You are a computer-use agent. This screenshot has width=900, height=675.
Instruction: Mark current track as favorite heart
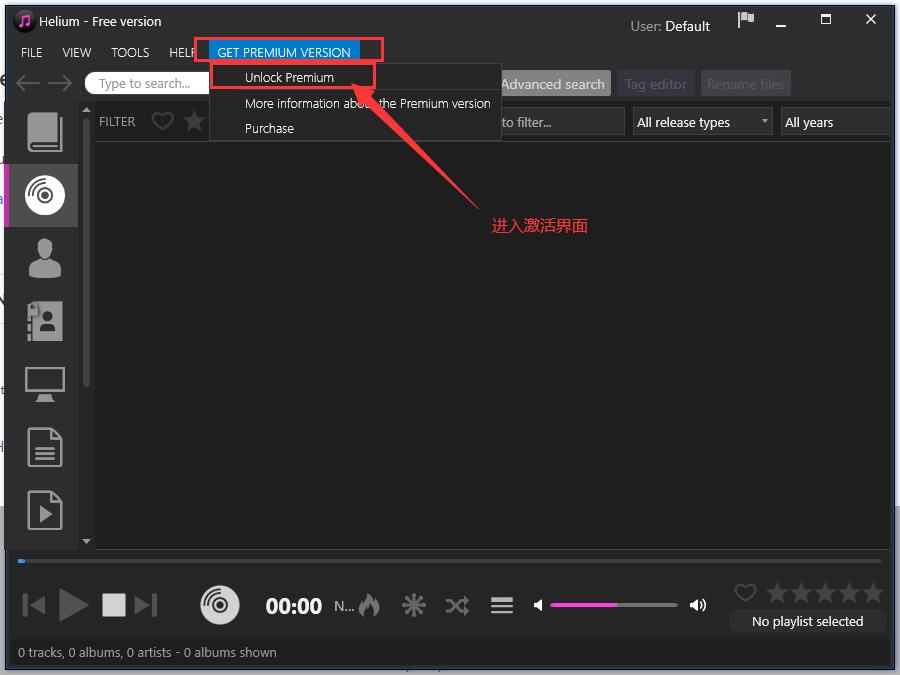(x=746, y=592)
